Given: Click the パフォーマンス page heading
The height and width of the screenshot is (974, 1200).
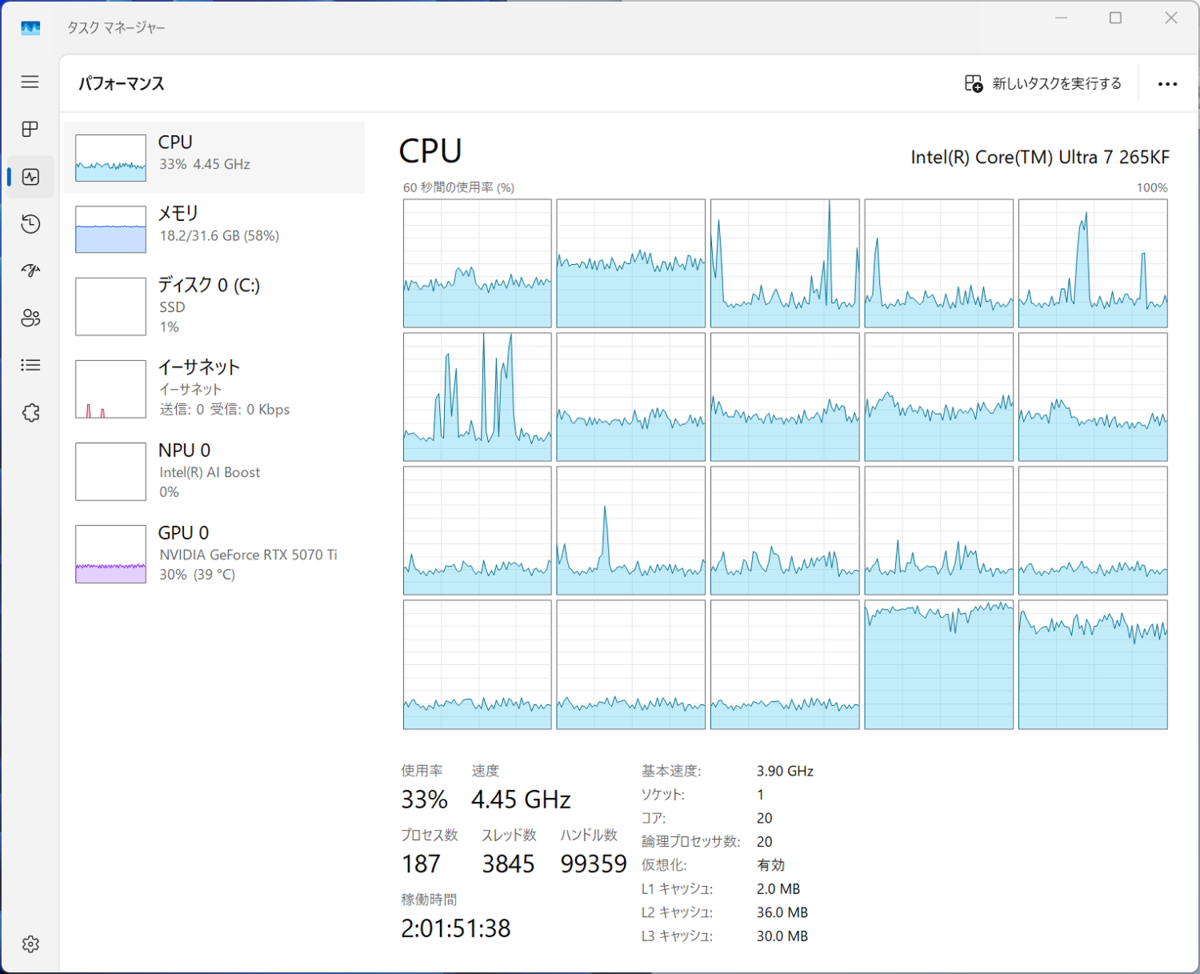Looking at the screenshot, I should click(x=122, y=84).
